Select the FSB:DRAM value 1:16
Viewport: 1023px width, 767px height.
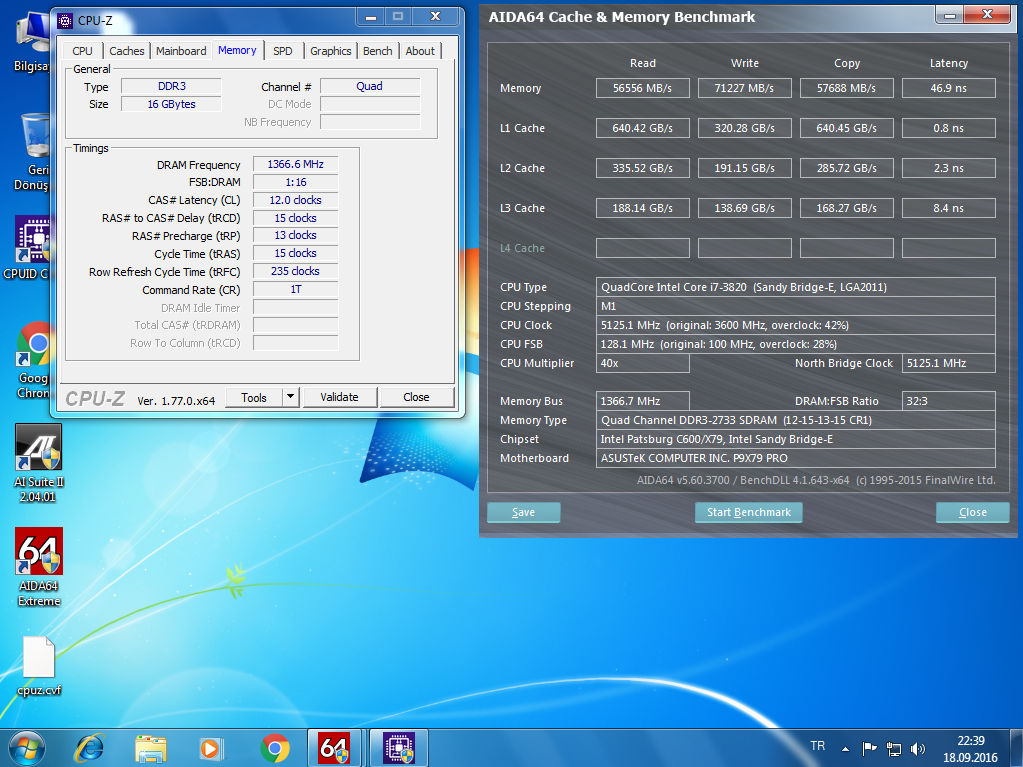[x=296, y=183]
